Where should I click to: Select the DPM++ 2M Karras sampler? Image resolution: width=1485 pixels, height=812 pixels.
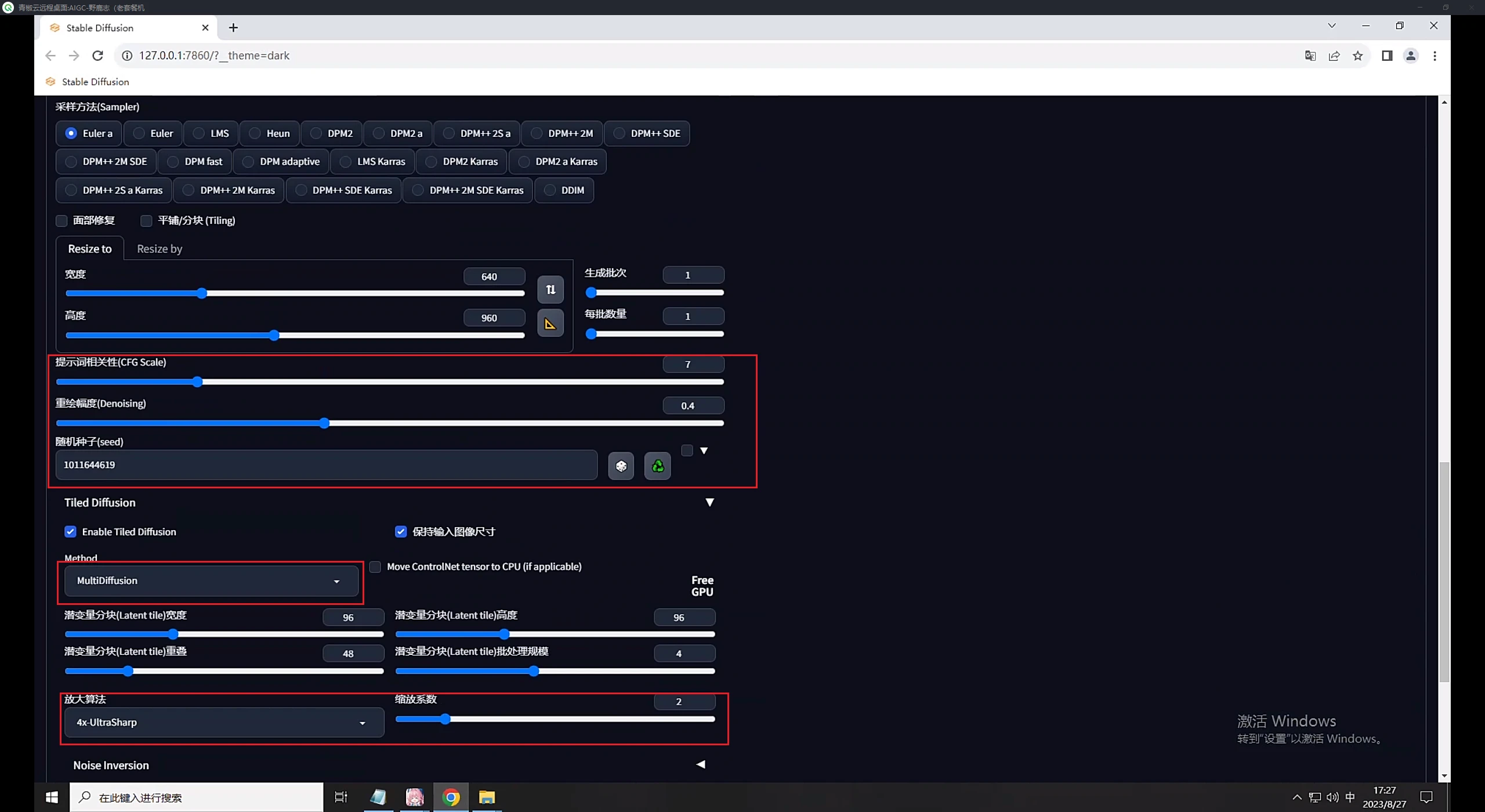pyautogui.click(x=229, y=190)
